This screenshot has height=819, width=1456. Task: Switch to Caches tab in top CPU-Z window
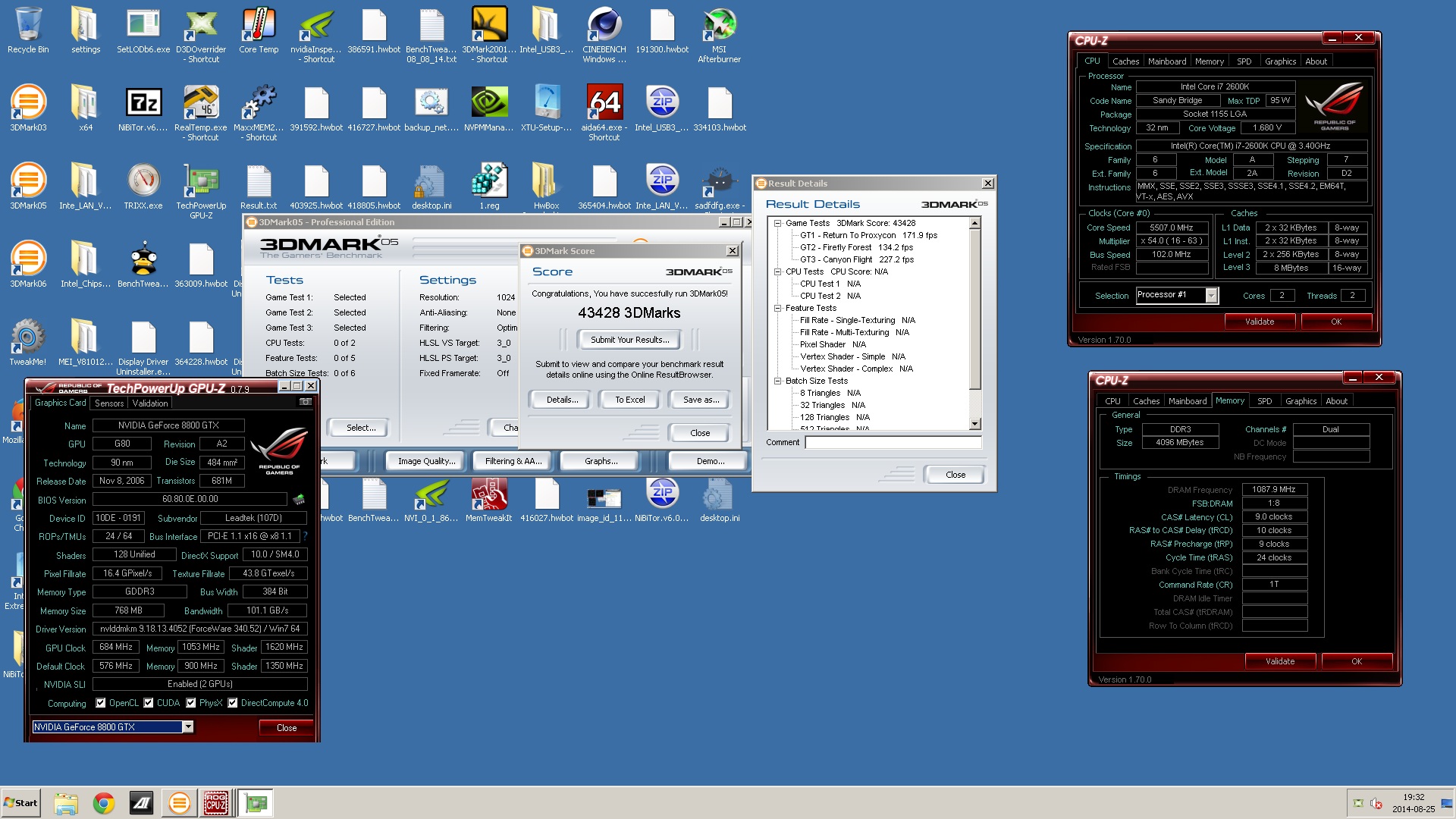point(1125,61)
